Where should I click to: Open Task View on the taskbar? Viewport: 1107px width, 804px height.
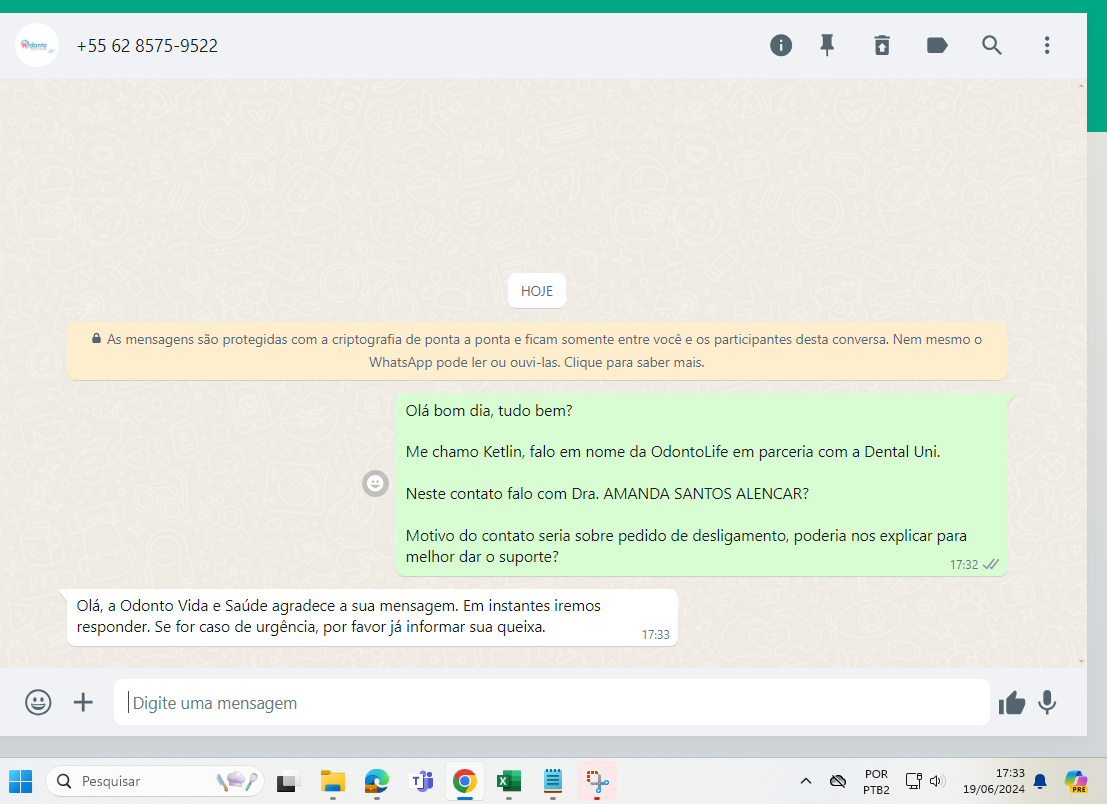[x=287, y=781]
